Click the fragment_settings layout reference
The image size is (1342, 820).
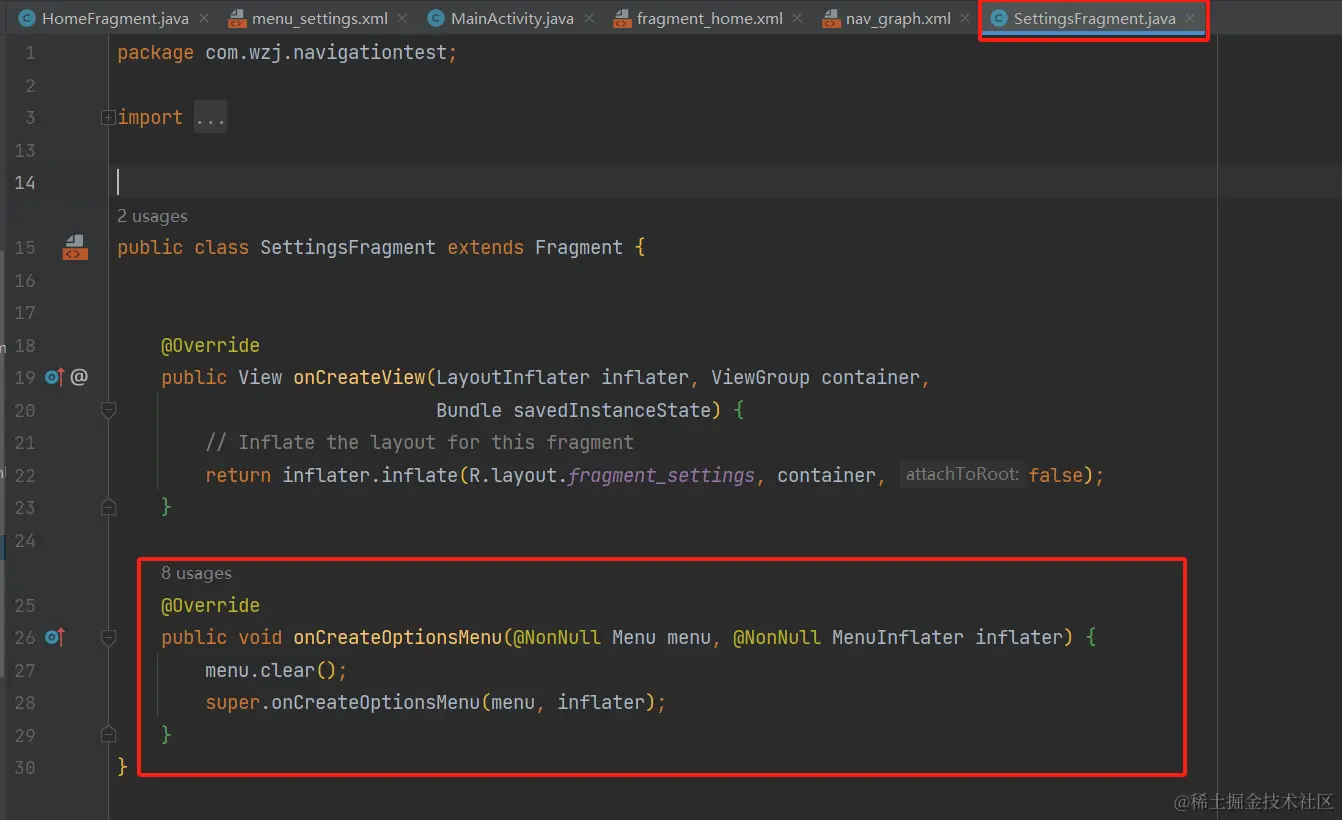661,475
